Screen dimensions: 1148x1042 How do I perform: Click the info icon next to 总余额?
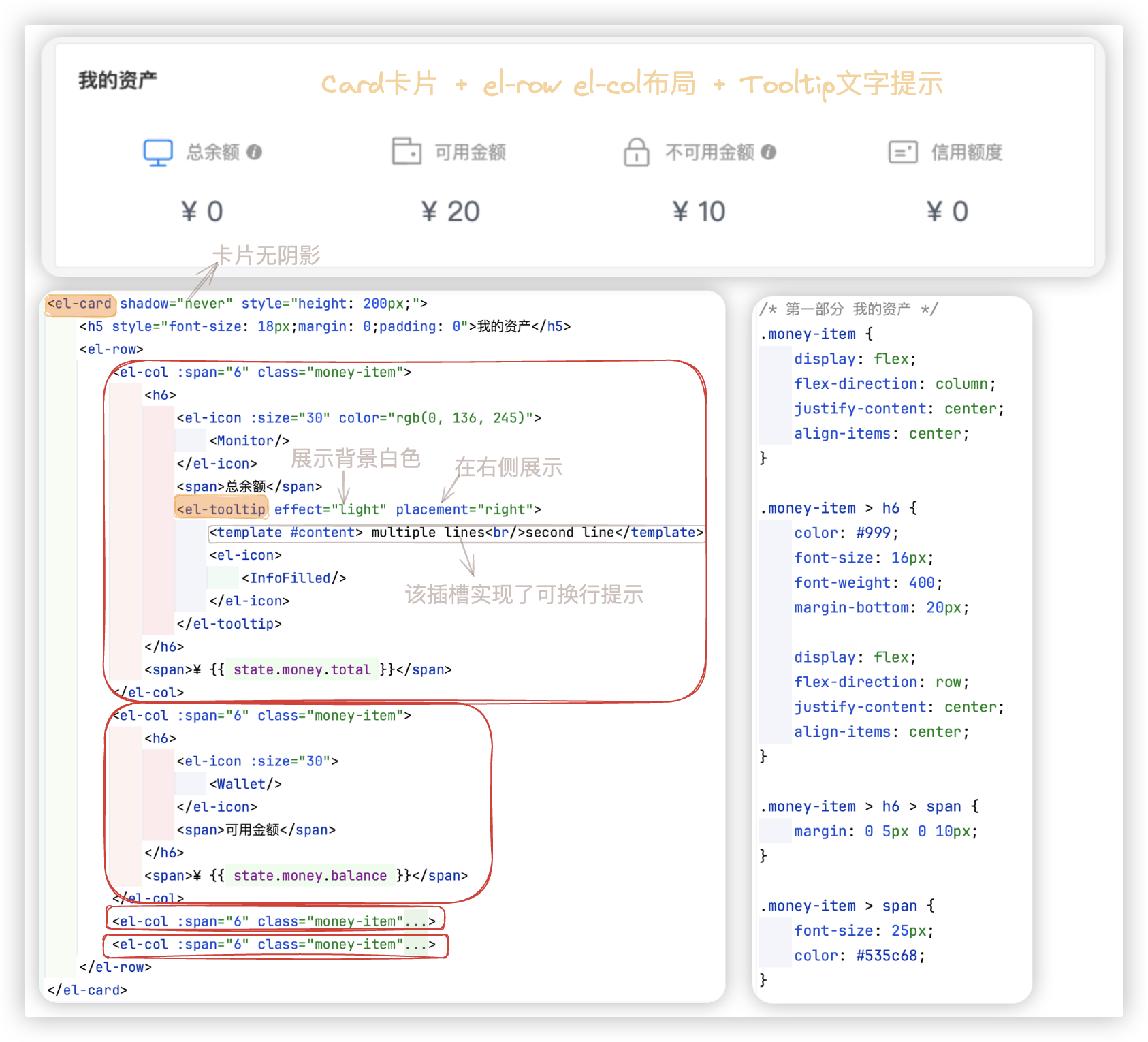[254, 152]
